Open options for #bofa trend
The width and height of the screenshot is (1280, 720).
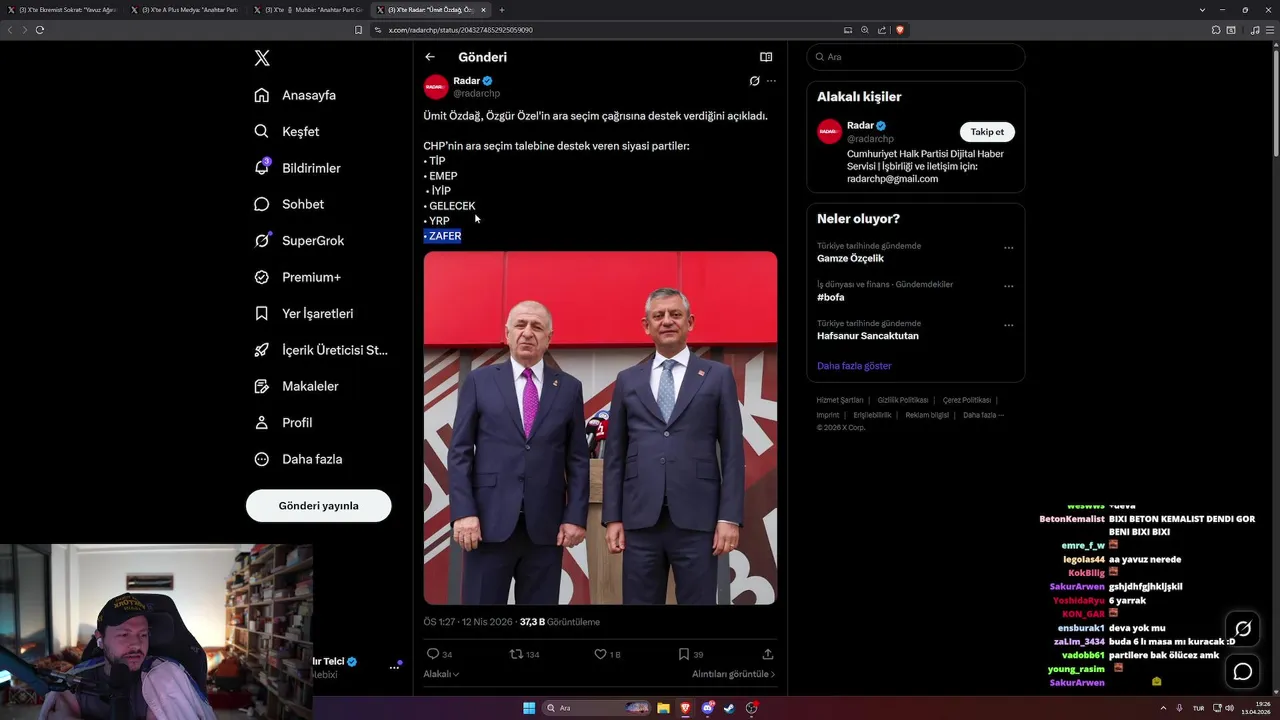(x=1008, y=287)
